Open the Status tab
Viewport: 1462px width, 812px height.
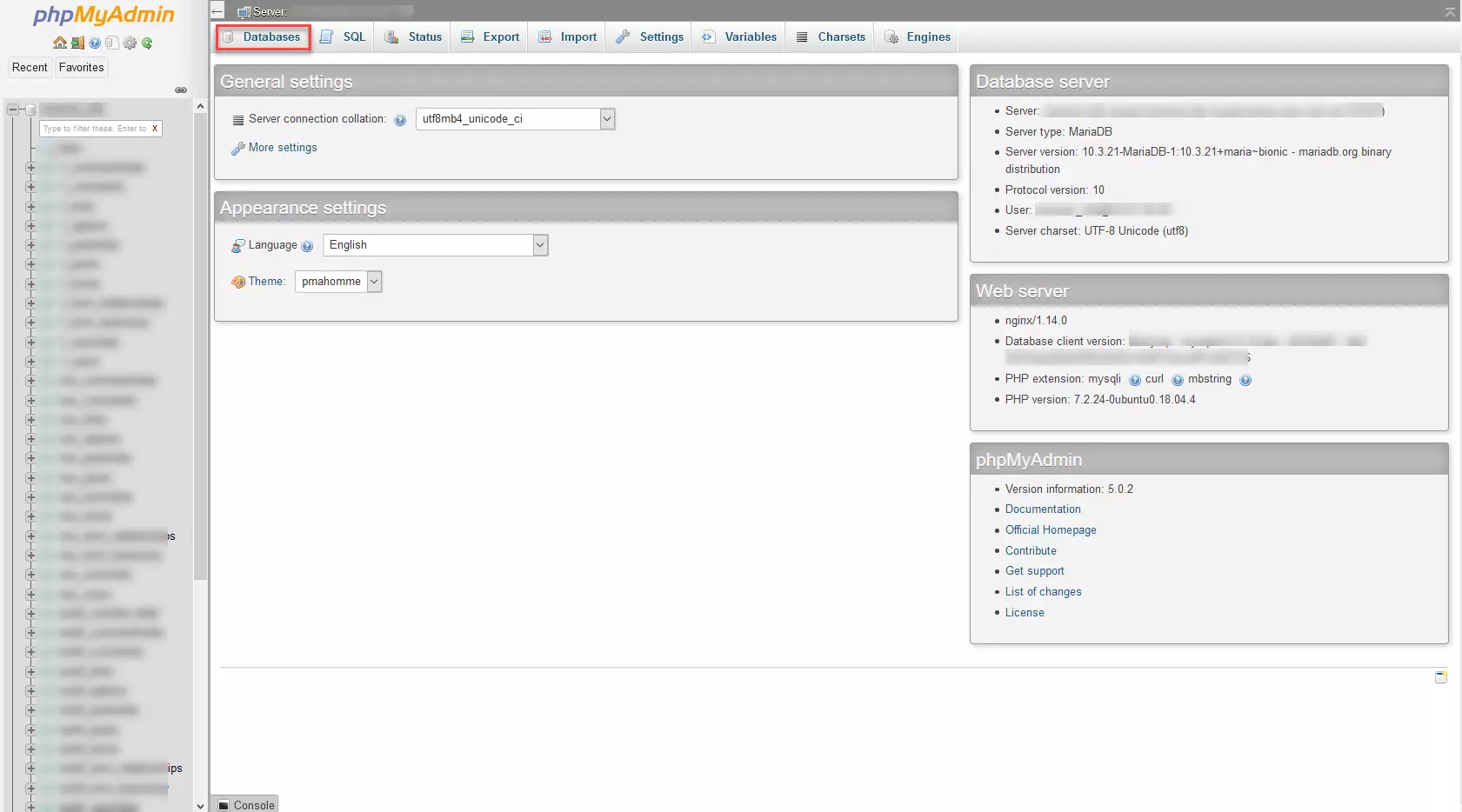pyautogui.click(x=413, y=37)
